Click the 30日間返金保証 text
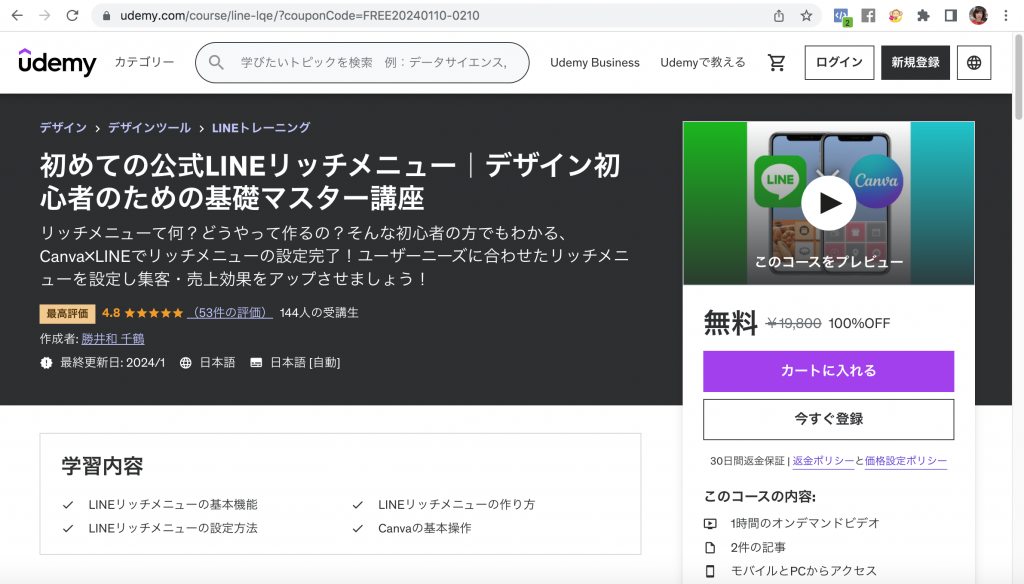1024x584 pixels. point(747,461)
